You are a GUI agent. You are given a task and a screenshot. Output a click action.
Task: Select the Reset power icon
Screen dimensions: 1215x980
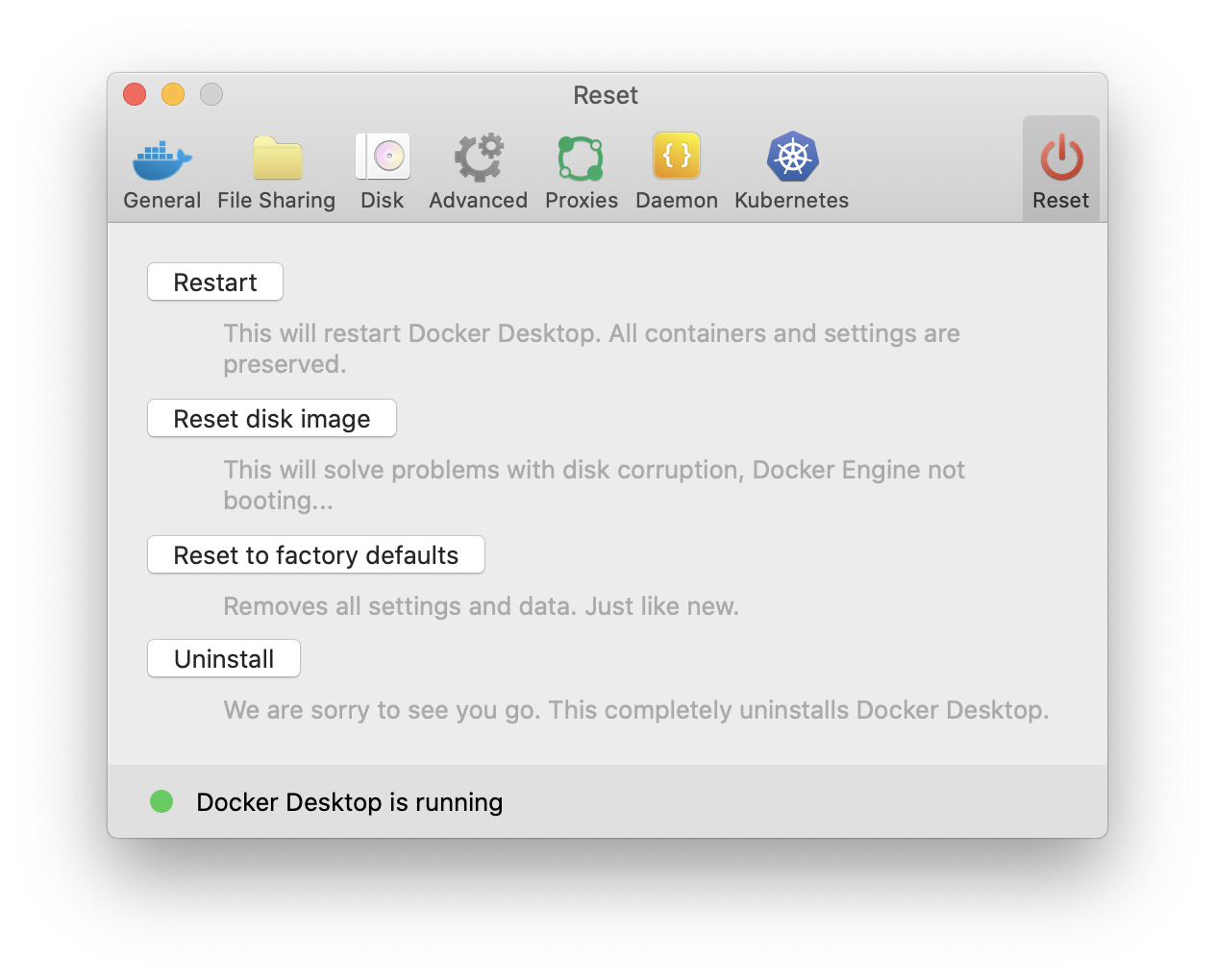click(1061, 158)
